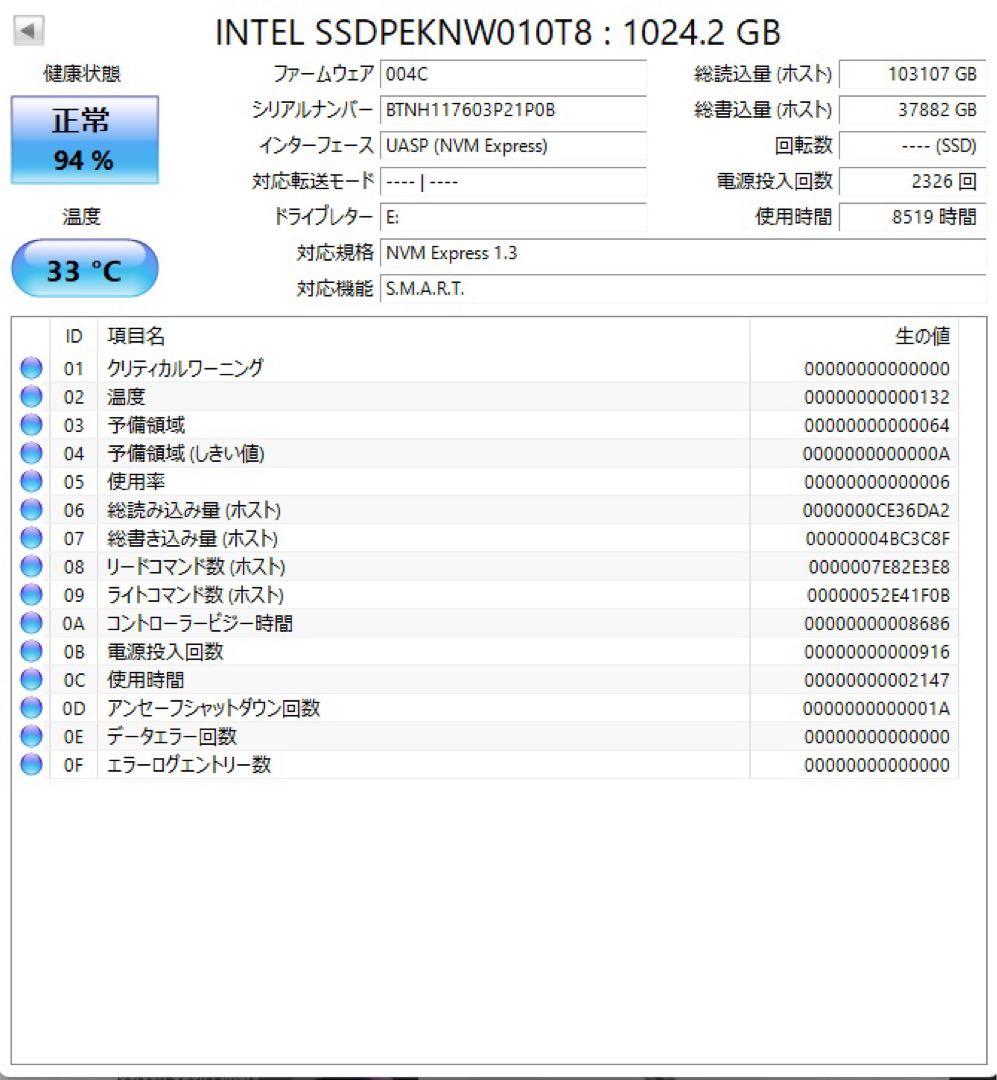Click the 健康状態 label
This screenshot has width=997, height=1080.
pyautogui.click(x=82, y=74)
